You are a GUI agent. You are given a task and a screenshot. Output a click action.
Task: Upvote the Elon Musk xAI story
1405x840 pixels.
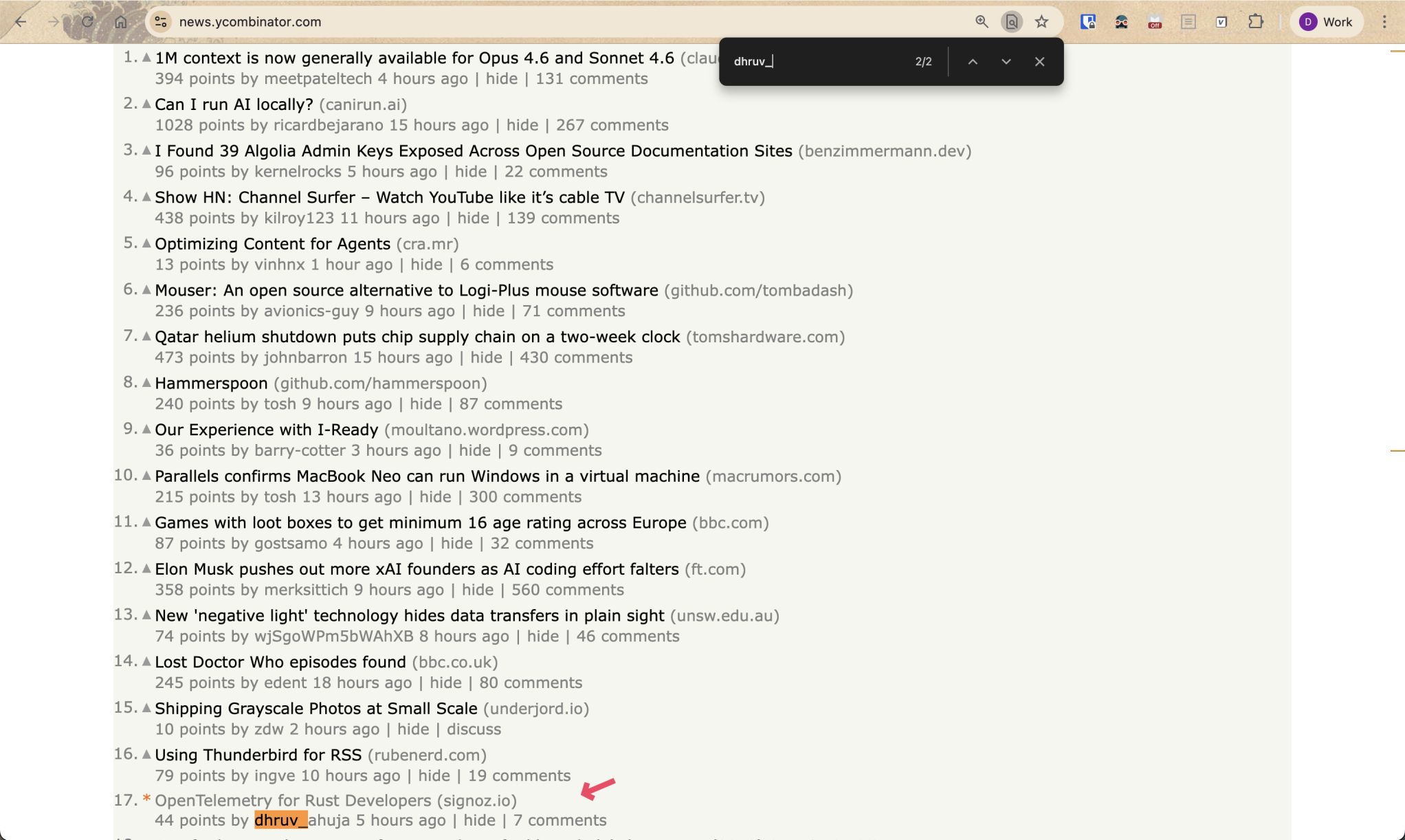[x=146, y=568]
